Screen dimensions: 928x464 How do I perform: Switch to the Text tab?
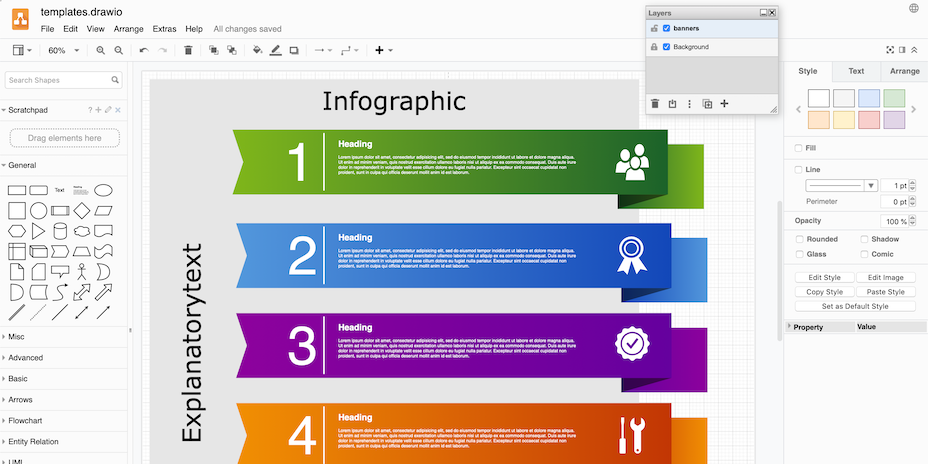pyautogui.click(x=856, y=71)
